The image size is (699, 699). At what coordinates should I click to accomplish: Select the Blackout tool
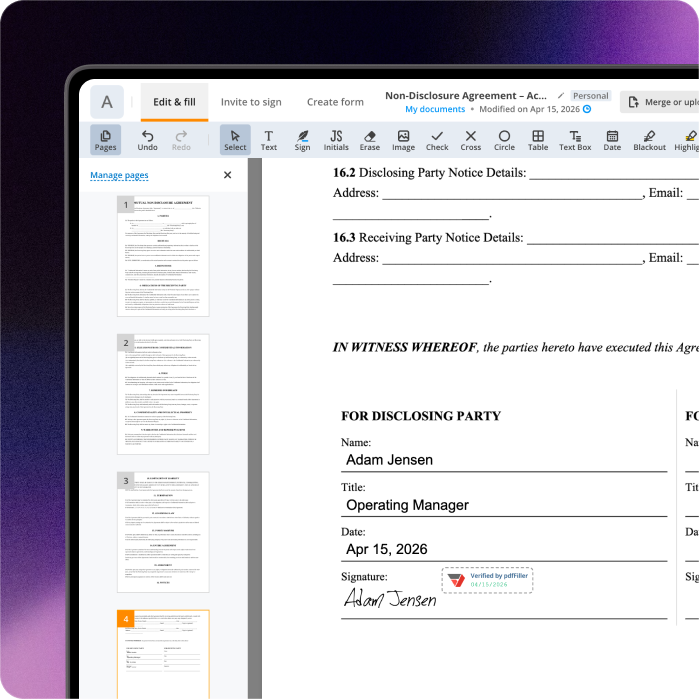[x=650, y=140]
